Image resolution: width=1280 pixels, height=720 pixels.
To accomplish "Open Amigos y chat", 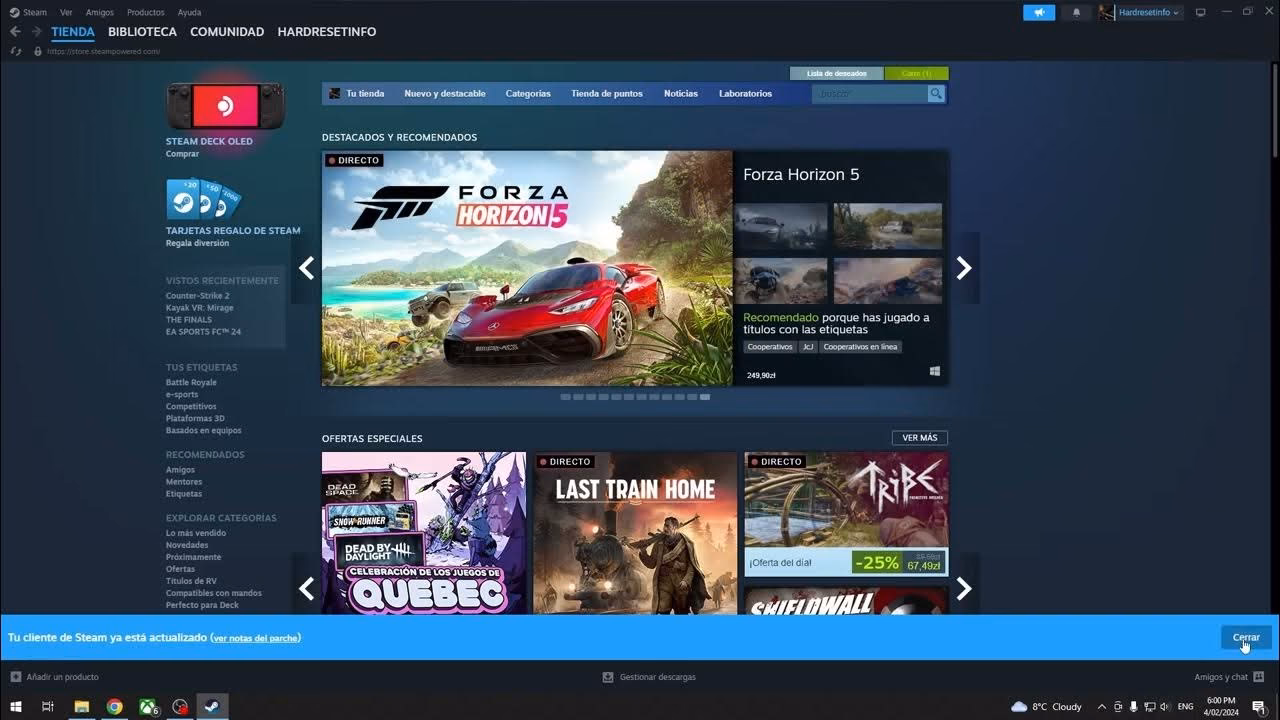I will coord(1229,677).
